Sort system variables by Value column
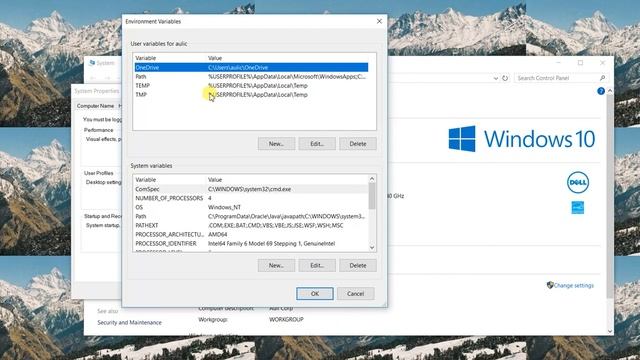This screenshot has height=360, width=640. 287,180
